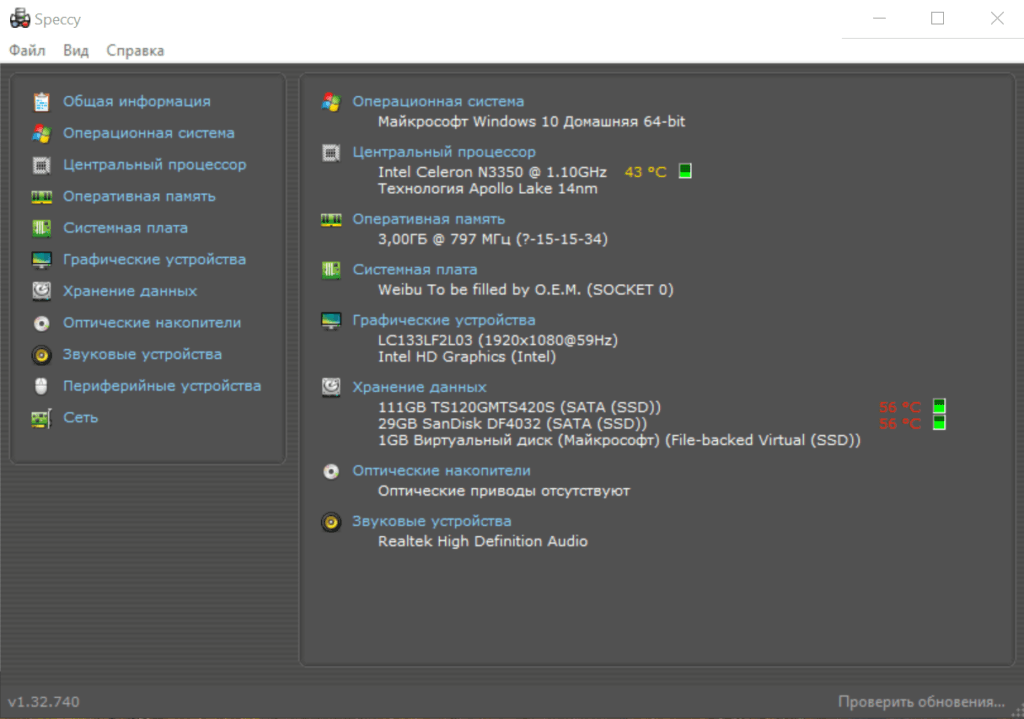Select Периферийные устройства in the sidebar
This screenshot has width=1024, height=719.
(162, 386)
